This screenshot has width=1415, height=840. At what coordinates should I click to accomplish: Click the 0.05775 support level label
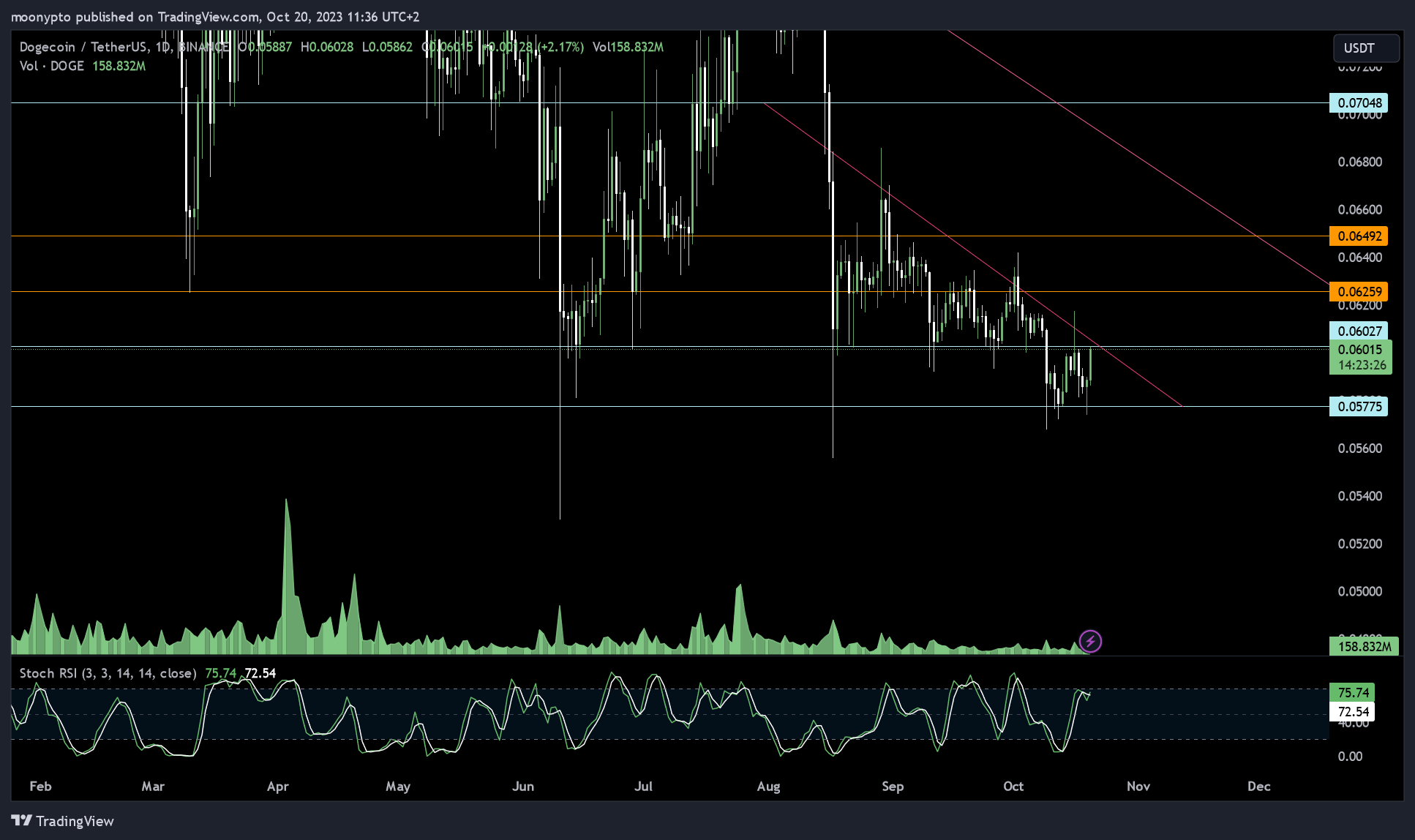tap(1359, 406)
